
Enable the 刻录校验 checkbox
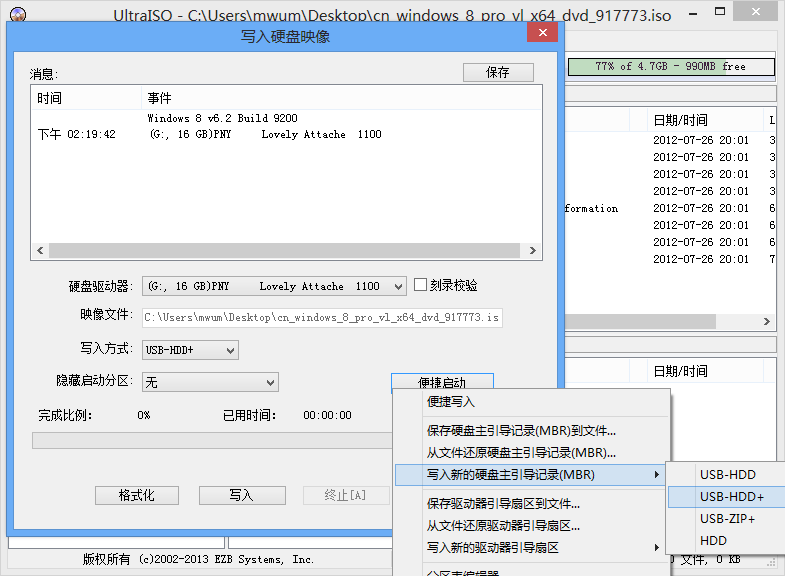coord(421,285)
